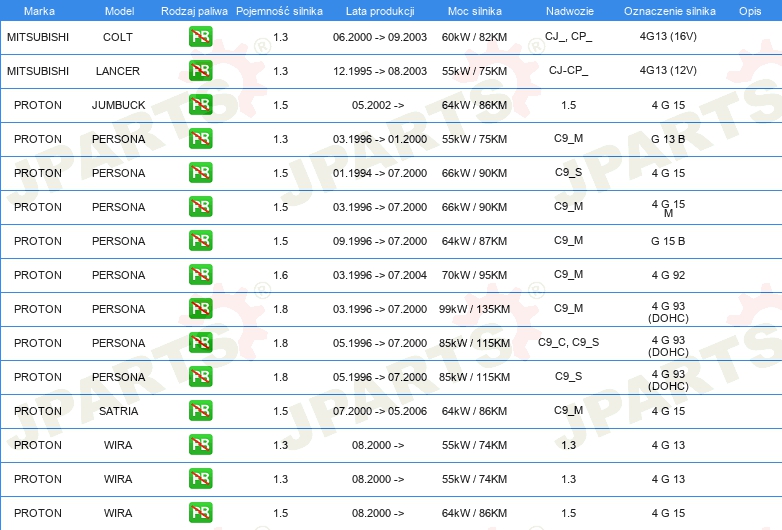Click the engine code G 13 B
The image size is (782, 530).
tap(668, 139)
